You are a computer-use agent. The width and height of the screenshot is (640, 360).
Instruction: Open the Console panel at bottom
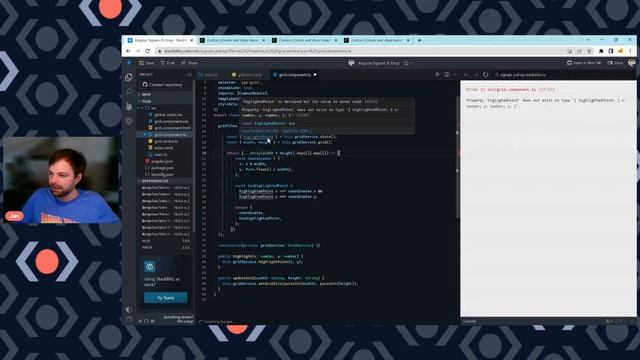tap(469, 321)
